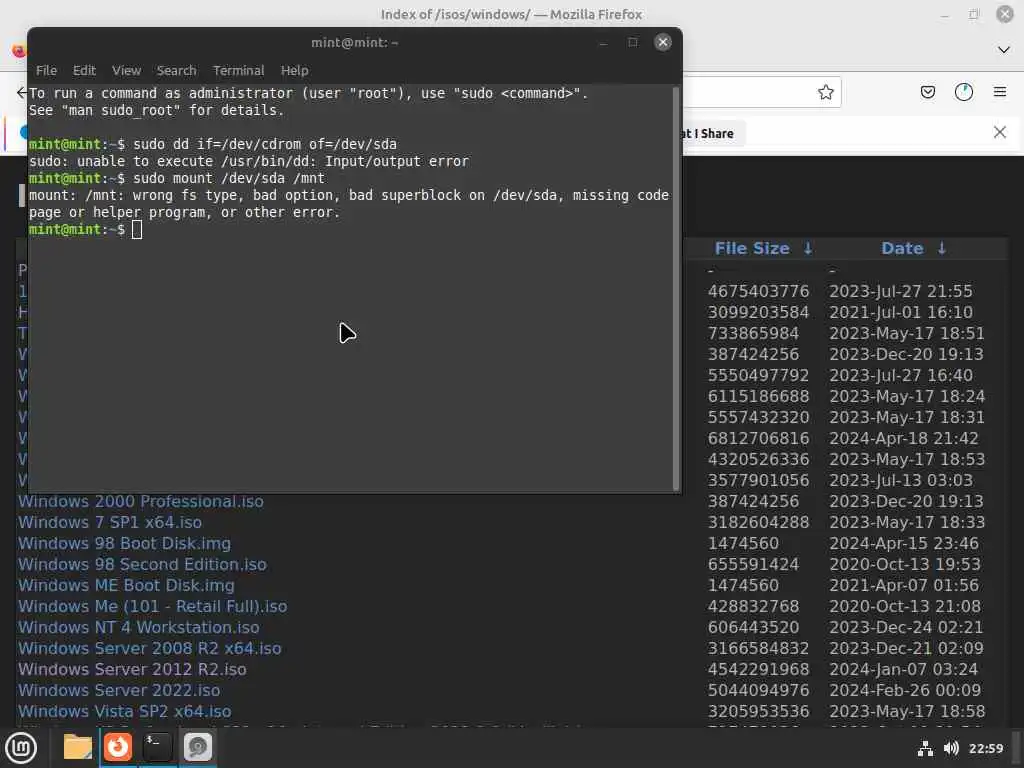Open Windows 98 Boot Disk.img link
The image size is (1024, 768).
(x=124, y=543)
